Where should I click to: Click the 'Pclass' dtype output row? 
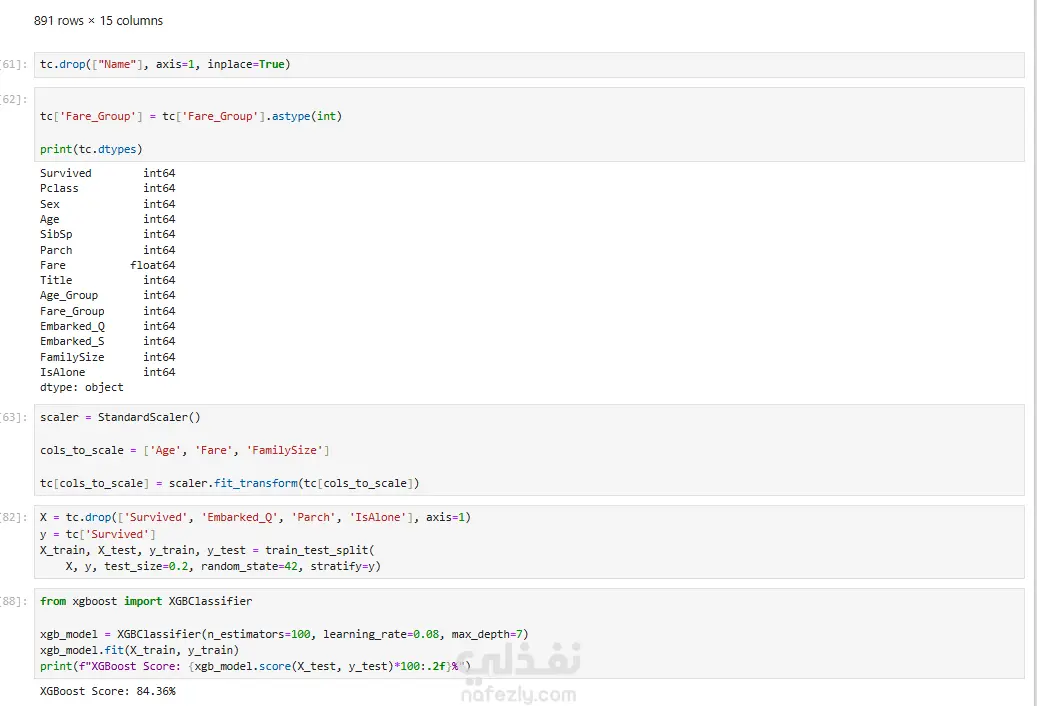coord(108,188)
